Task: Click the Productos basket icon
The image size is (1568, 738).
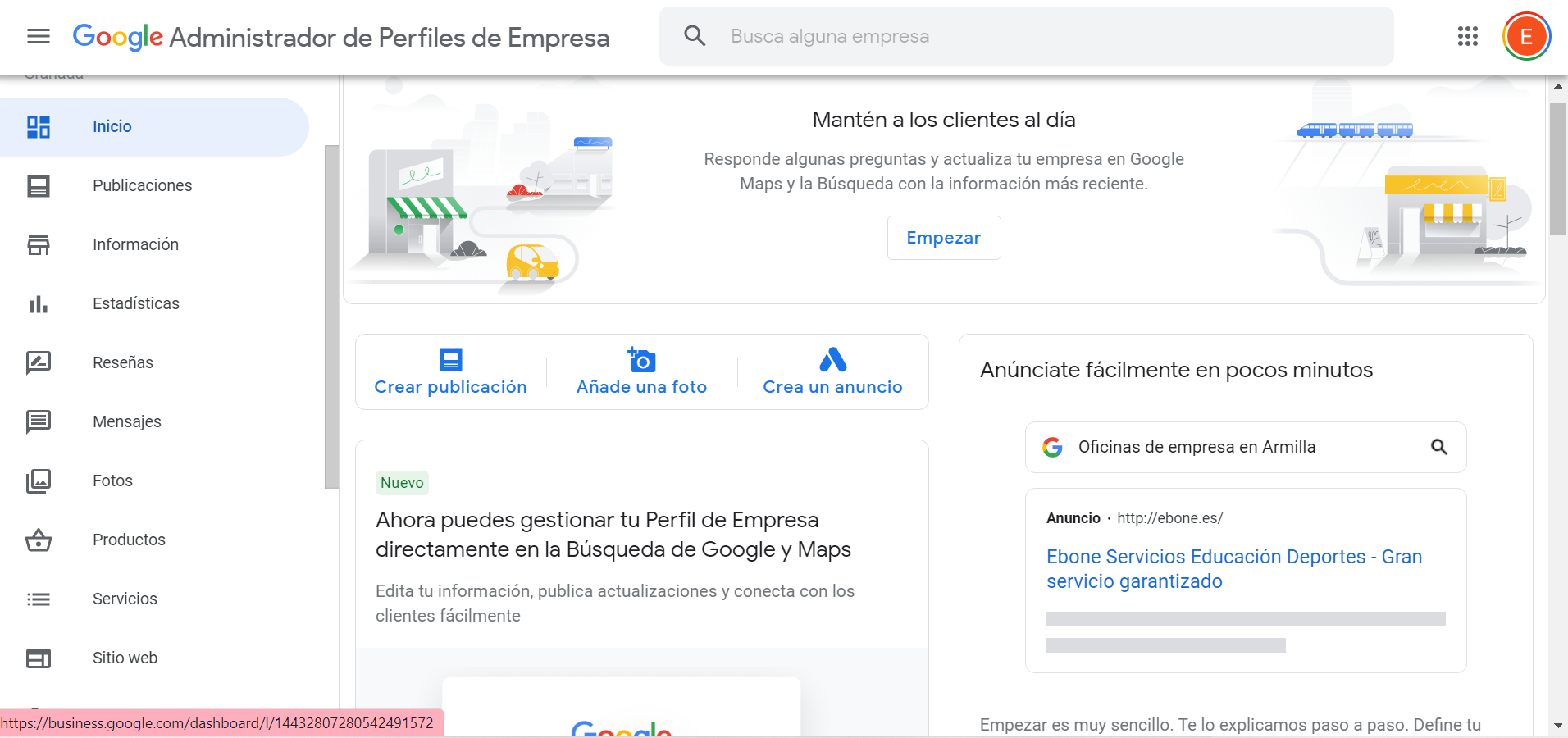Action: (39, 540)
